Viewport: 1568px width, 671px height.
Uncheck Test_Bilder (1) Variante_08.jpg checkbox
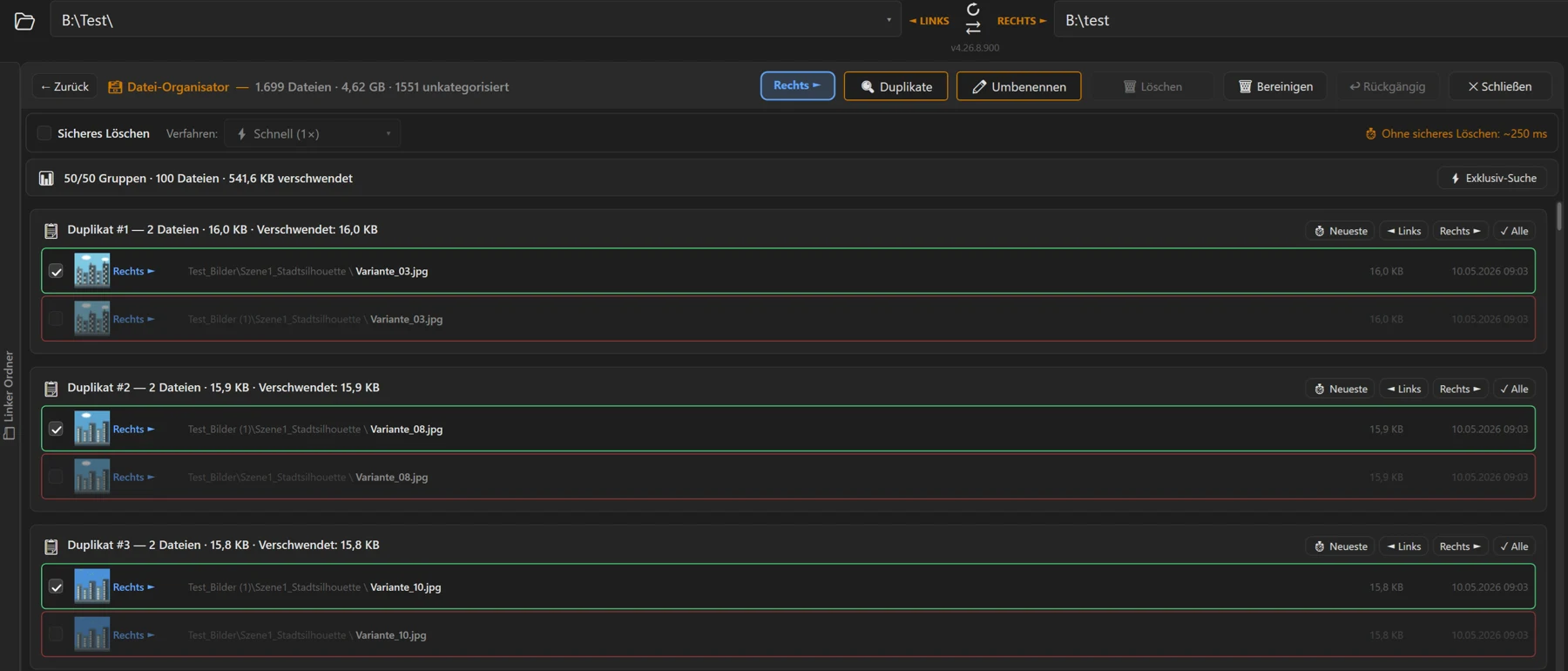click(x=56, y=430)
